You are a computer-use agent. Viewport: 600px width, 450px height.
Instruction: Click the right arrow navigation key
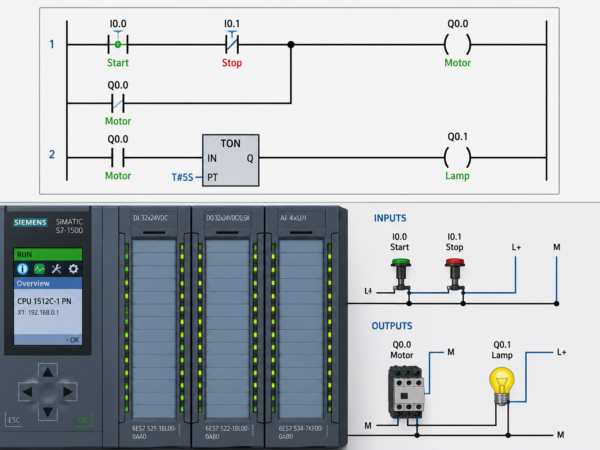[68, 392]
